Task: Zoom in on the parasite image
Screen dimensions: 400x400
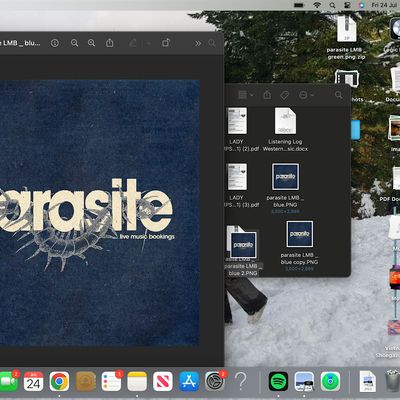Action: [x=91, y=43]
